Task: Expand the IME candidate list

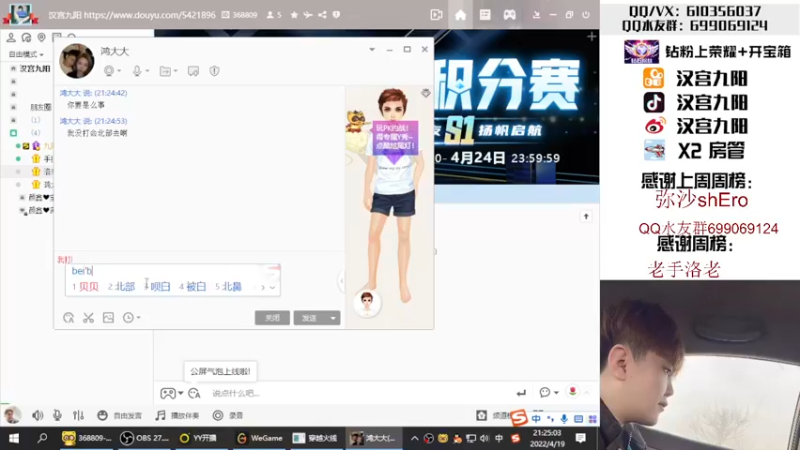Action: pos(272,287)
